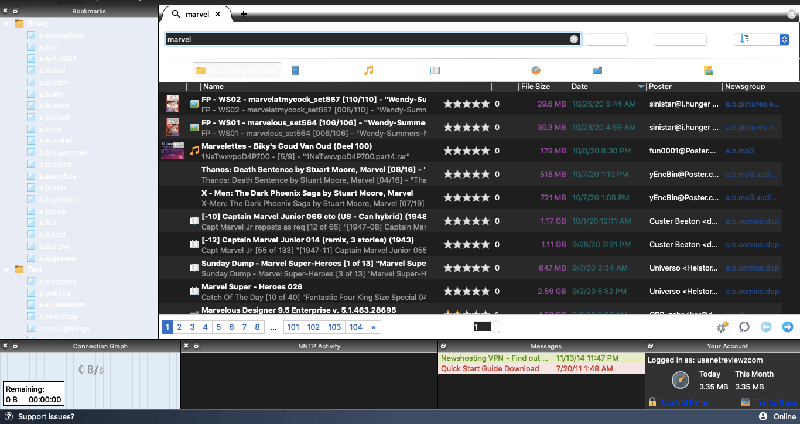Sort results by File Size column

pos(535,87)
